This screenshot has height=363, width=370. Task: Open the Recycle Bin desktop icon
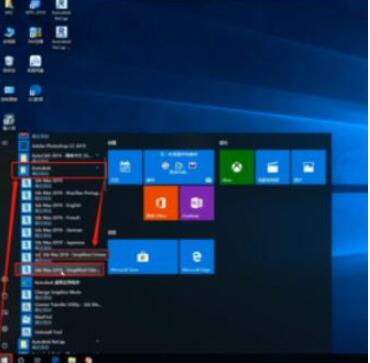coord(9,64)
